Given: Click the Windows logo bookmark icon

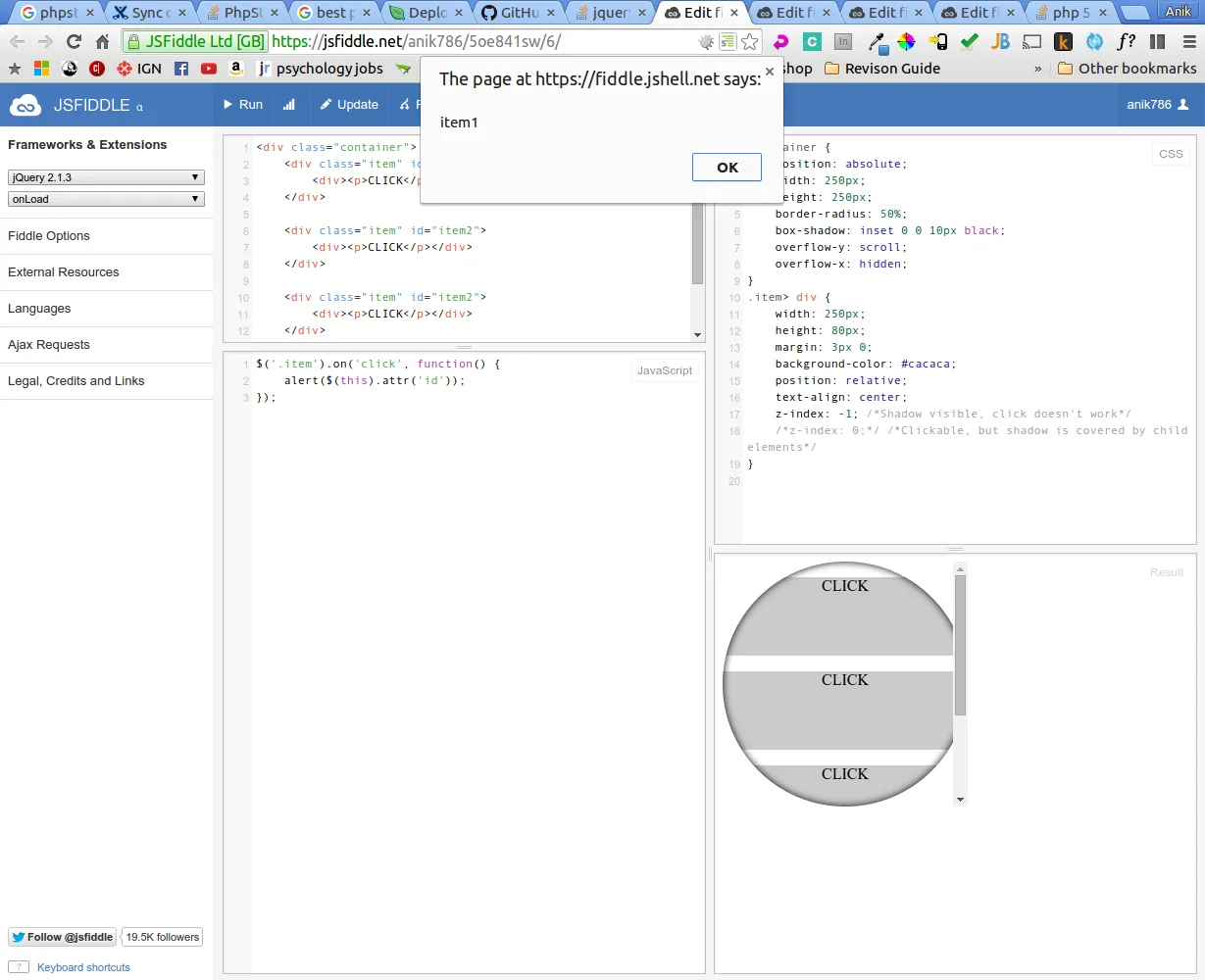Looking at the screenshot, I should coord(41,69).
